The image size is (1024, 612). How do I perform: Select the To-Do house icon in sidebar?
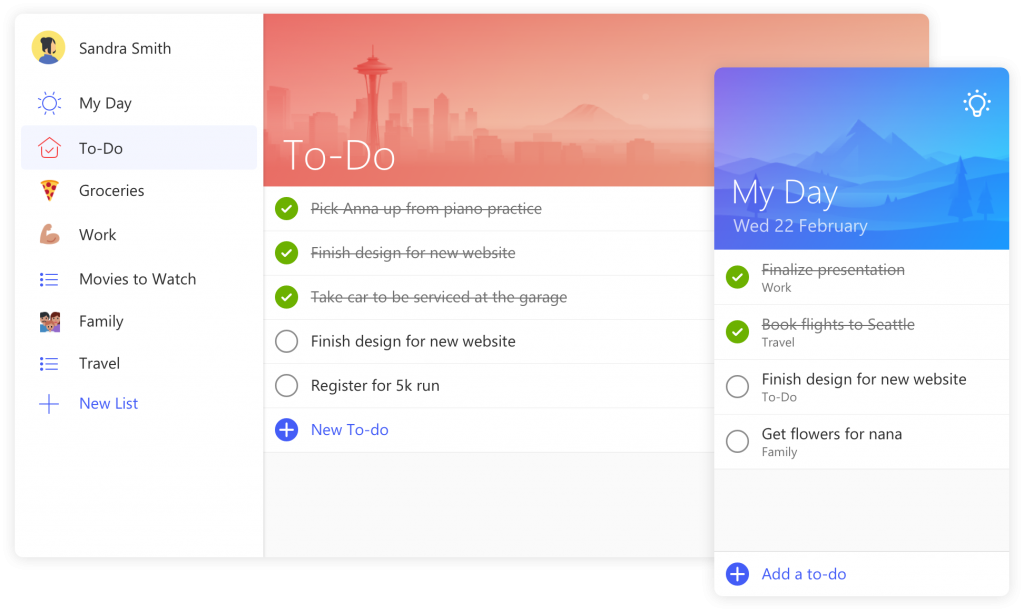(49, 148)
